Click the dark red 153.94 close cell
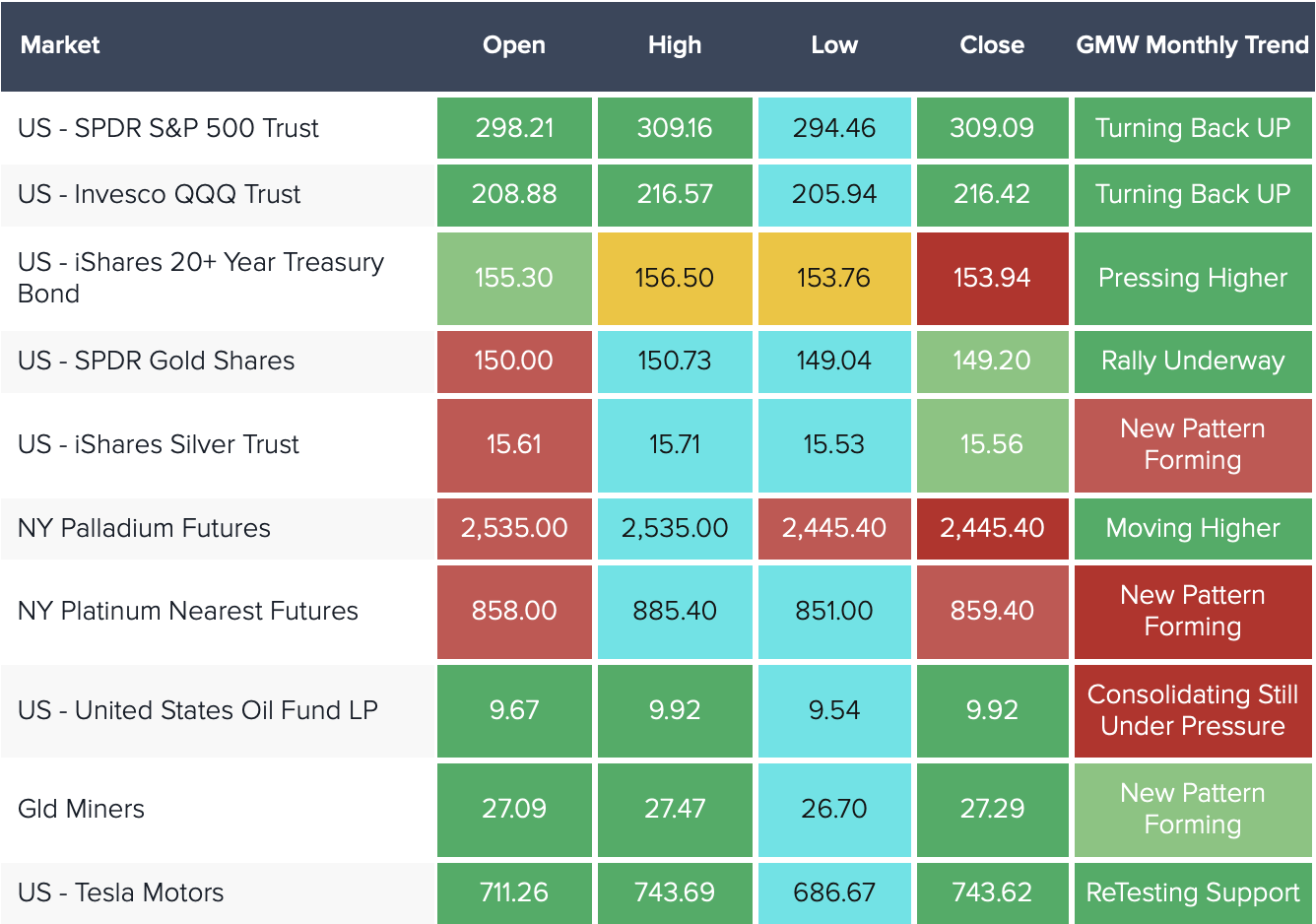This screenshot has height=924, width=1316. [992, 278]
